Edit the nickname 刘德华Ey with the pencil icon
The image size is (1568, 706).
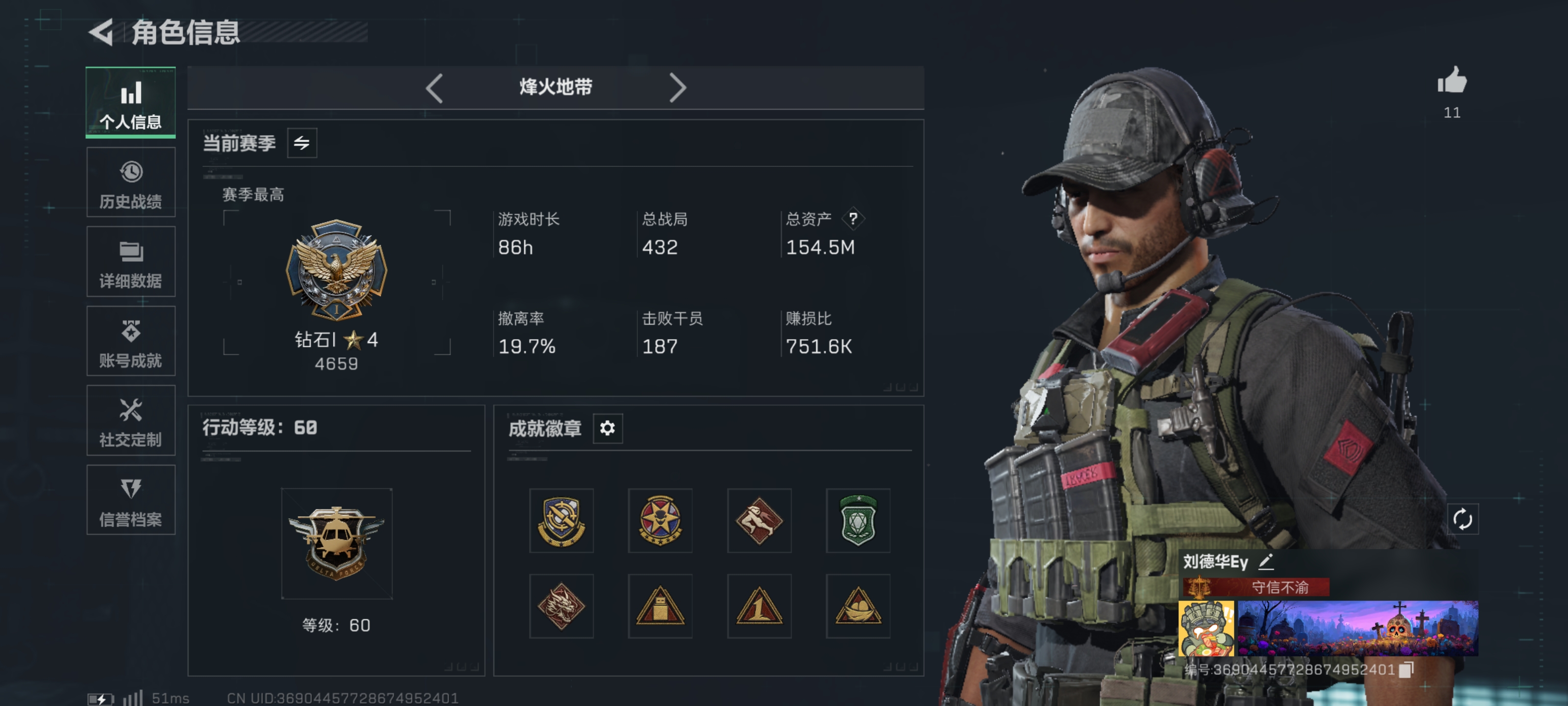[x=1266, y=561]
